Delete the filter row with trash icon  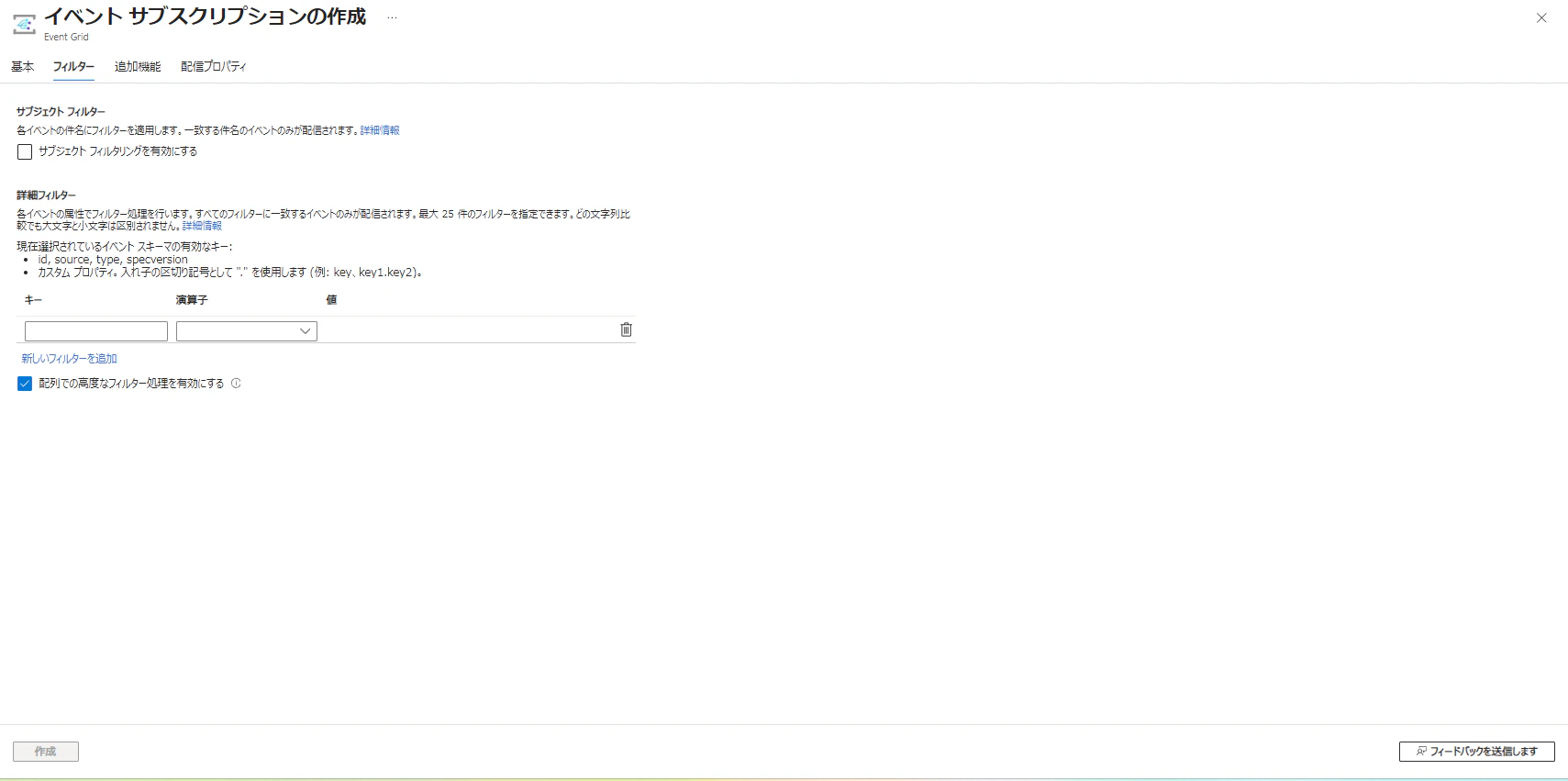coord(626,329)
